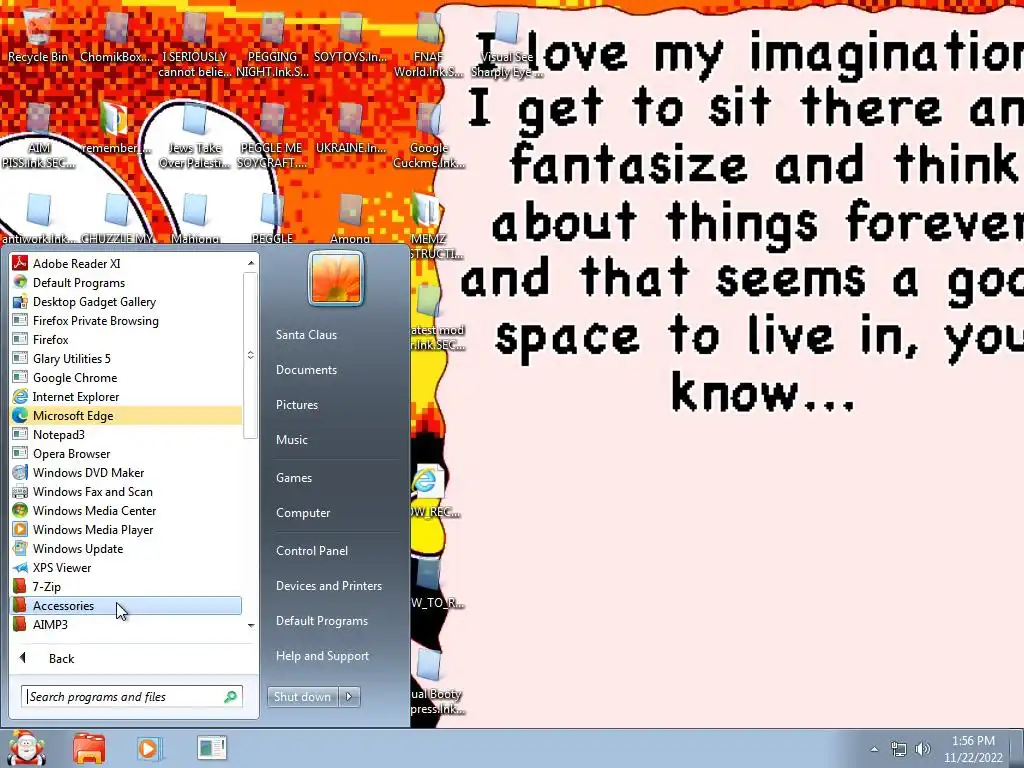
Task: Expand the 7-Zip folder
Action: 126,586
